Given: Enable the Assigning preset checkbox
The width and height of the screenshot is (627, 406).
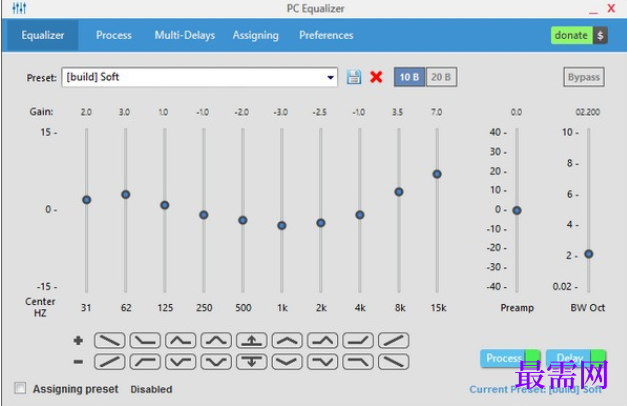Looking at the screenshot, I should [20, 388].
